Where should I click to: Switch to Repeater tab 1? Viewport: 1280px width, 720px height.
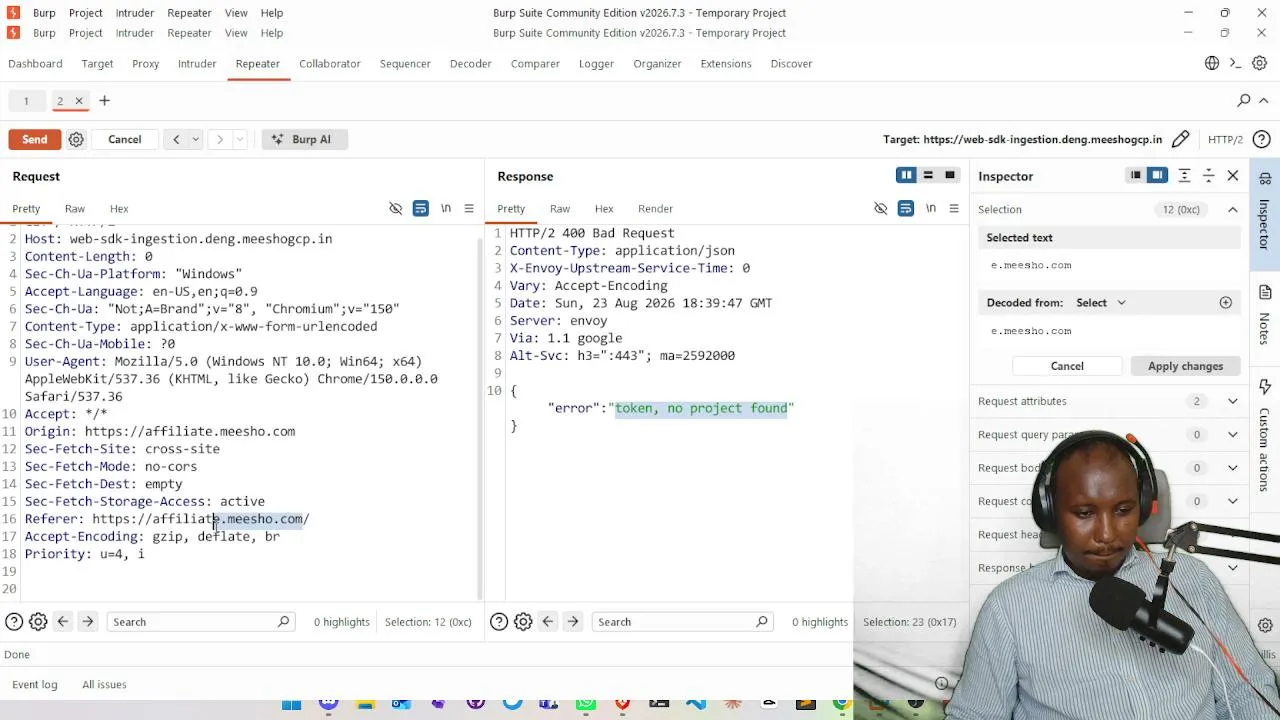26,101
